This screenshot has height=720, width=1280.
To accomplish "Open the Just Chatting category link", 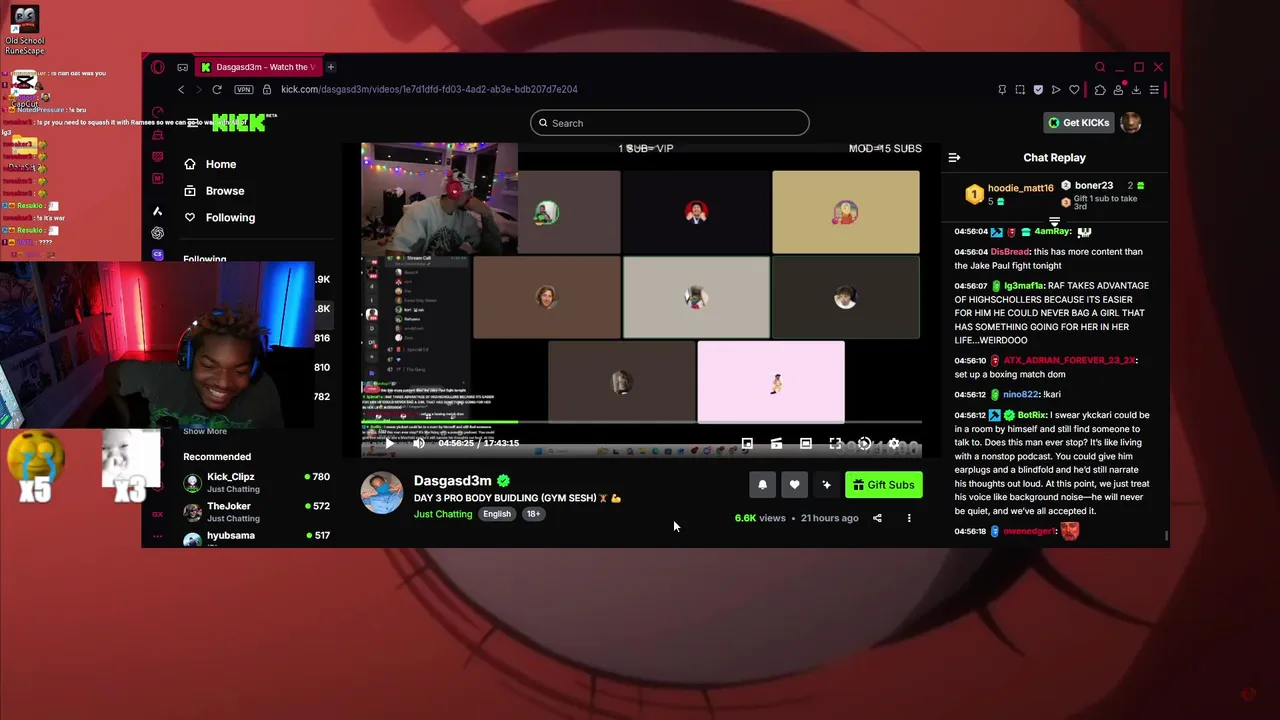I will point(443,514).
